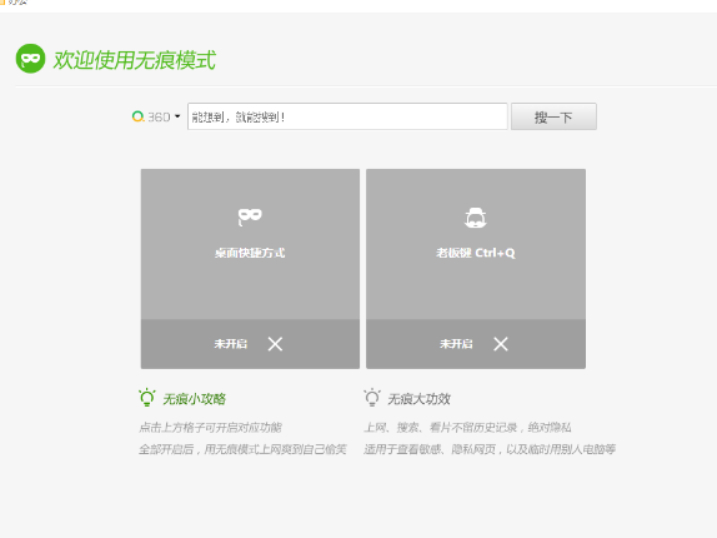The width and height of the screenshot is (717, 538).
Task: Open the 360 search engine dropdown
Action: point(177,117)
